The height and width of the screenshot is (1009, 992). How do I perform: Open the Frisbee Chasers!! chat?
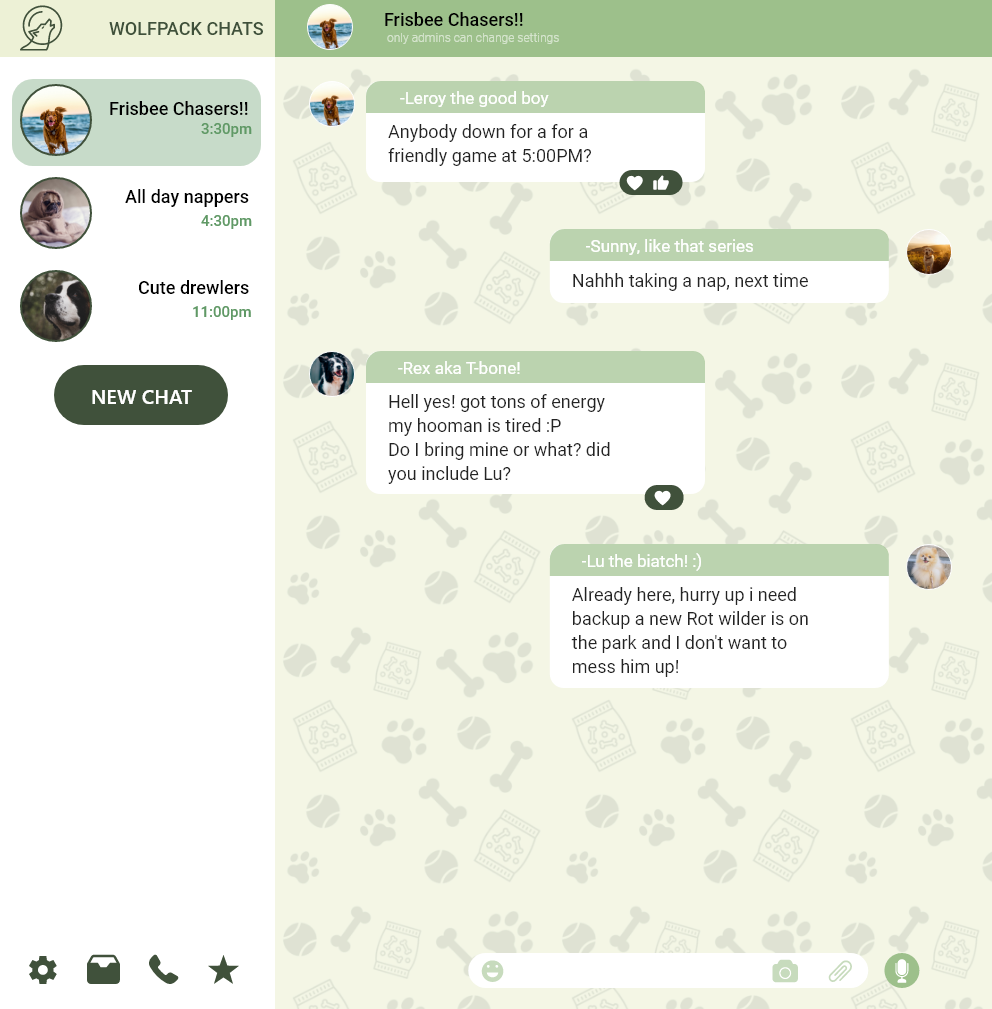pos(136,122)
